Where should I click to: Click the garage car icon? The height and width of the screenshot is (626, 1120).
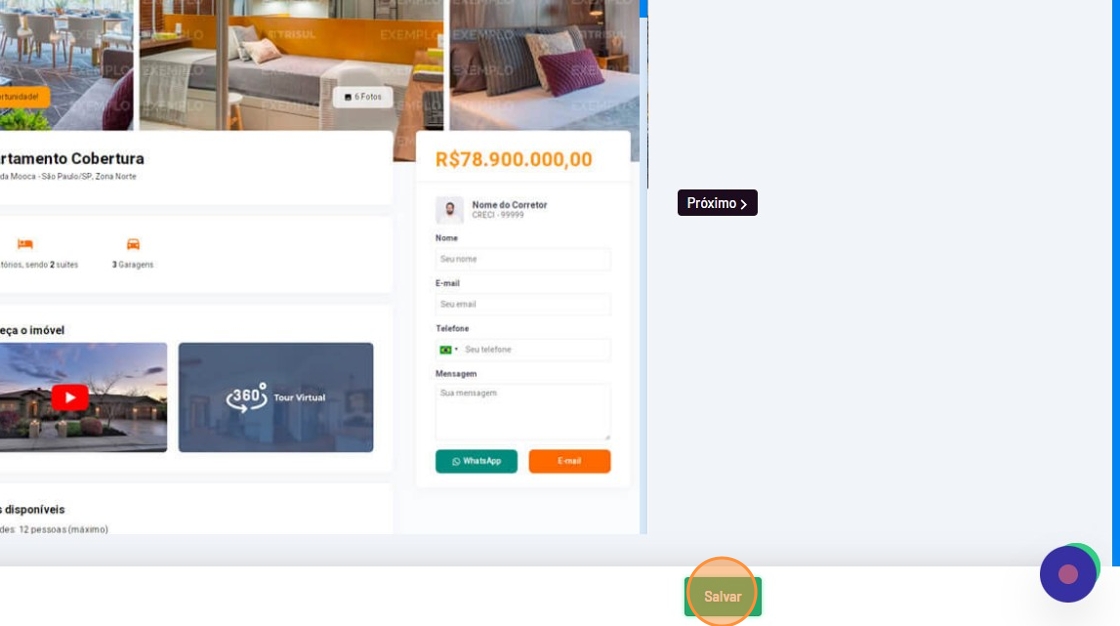[x=133, y=244]
